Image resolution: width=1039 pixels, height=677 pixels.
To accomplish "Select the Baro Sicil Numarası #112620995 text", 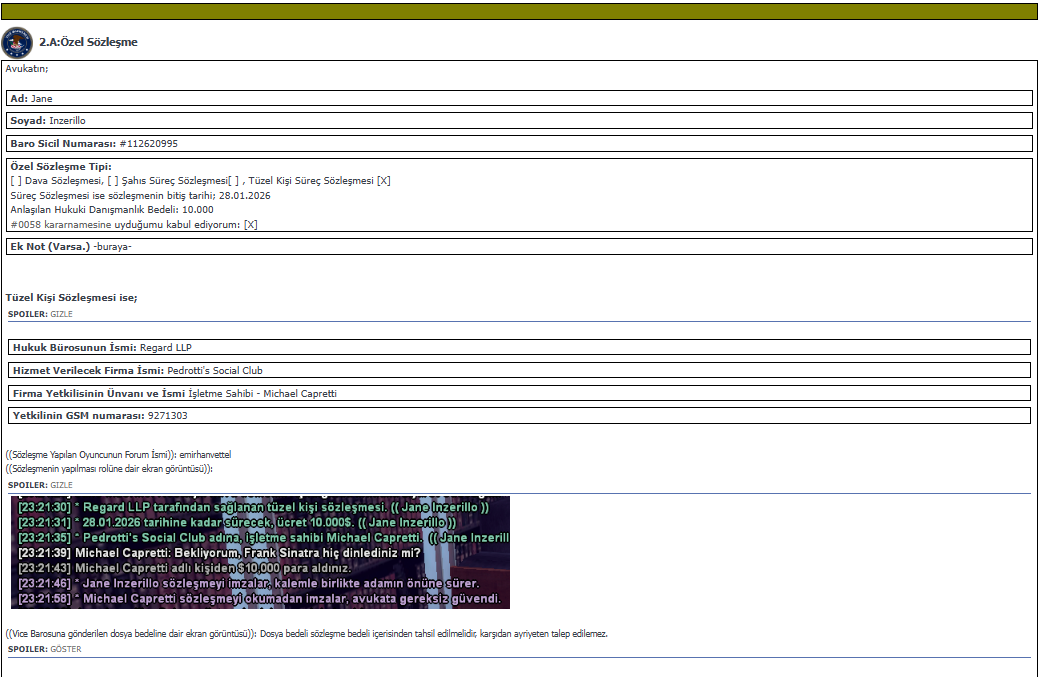I will [148, 144].
